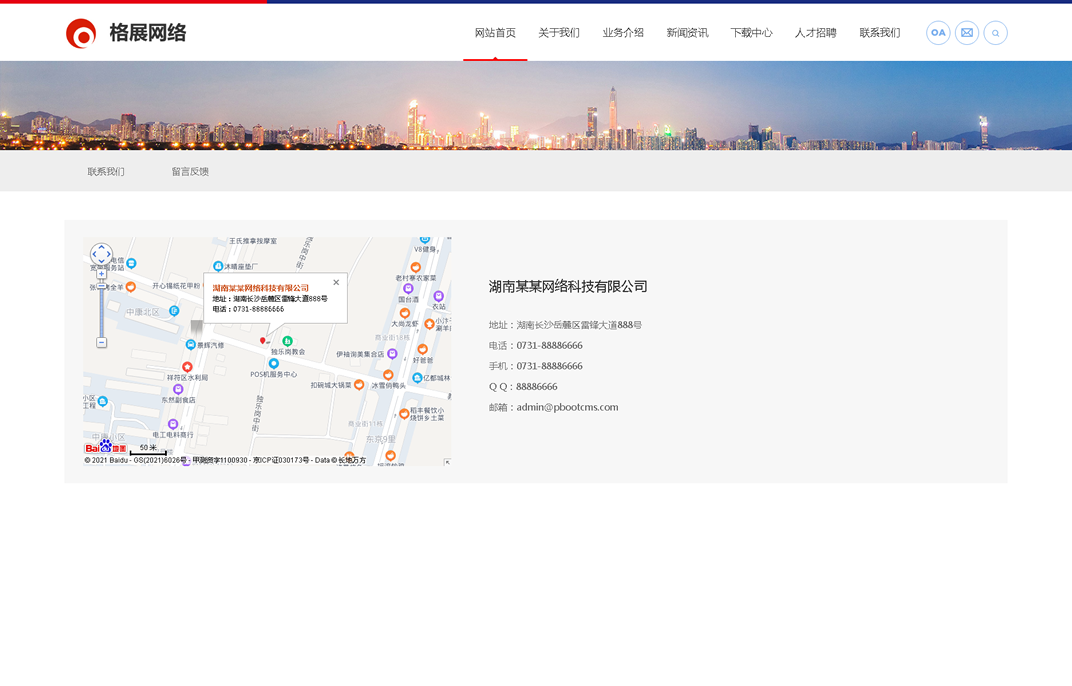Click the map pan direction control

(x=101, y=254)
